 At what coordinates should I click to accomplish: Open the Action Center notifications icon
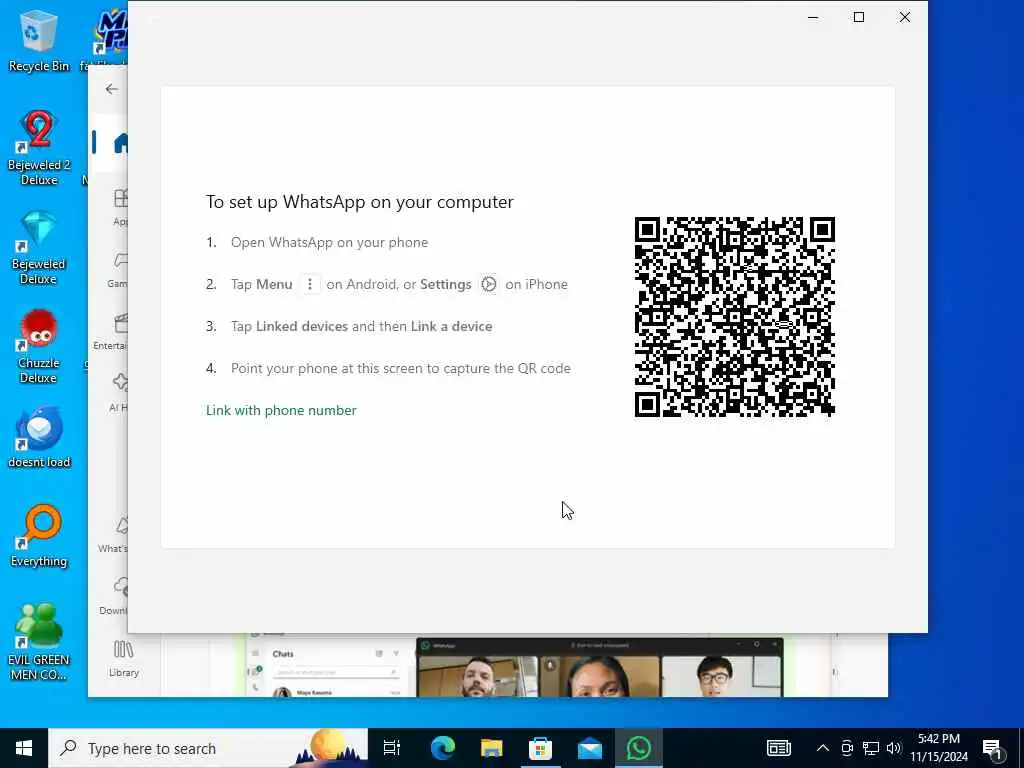[x=993, y=749]
